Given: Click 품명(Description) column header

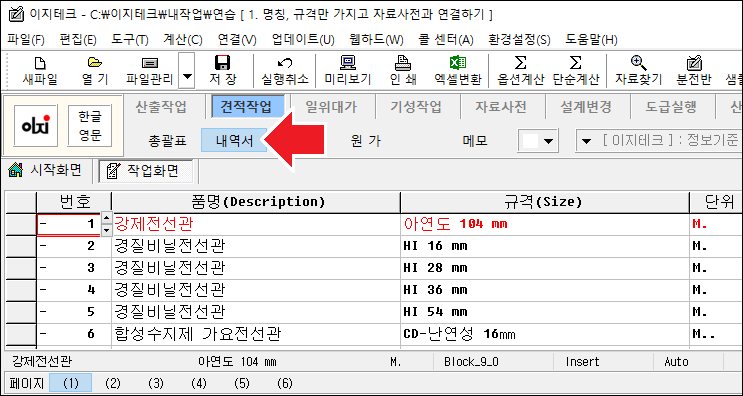Looking at the screenshot, I should point(256,202).
